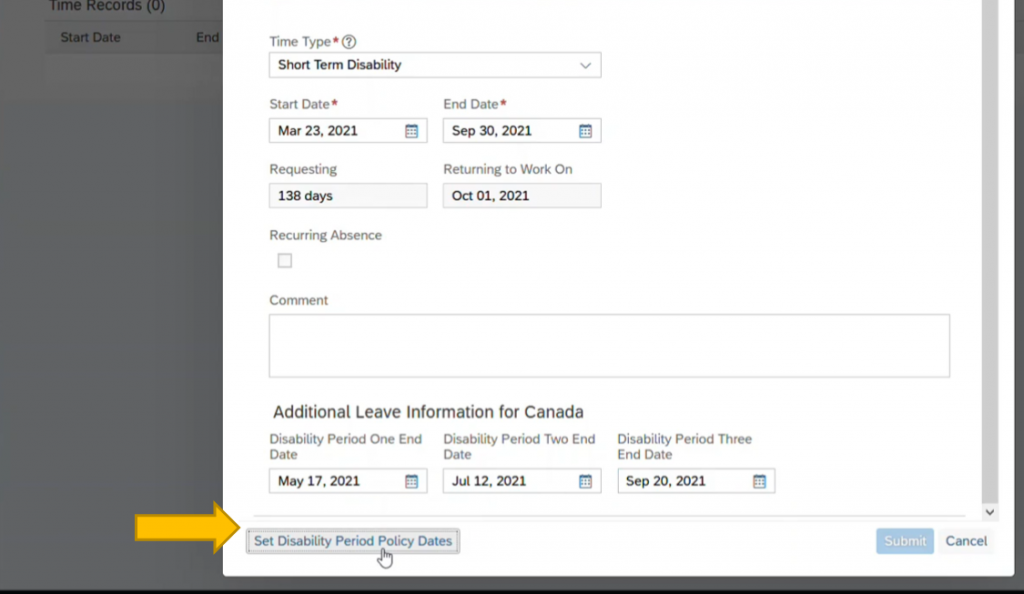Click the Returning to Work On field

pos(522,196)
